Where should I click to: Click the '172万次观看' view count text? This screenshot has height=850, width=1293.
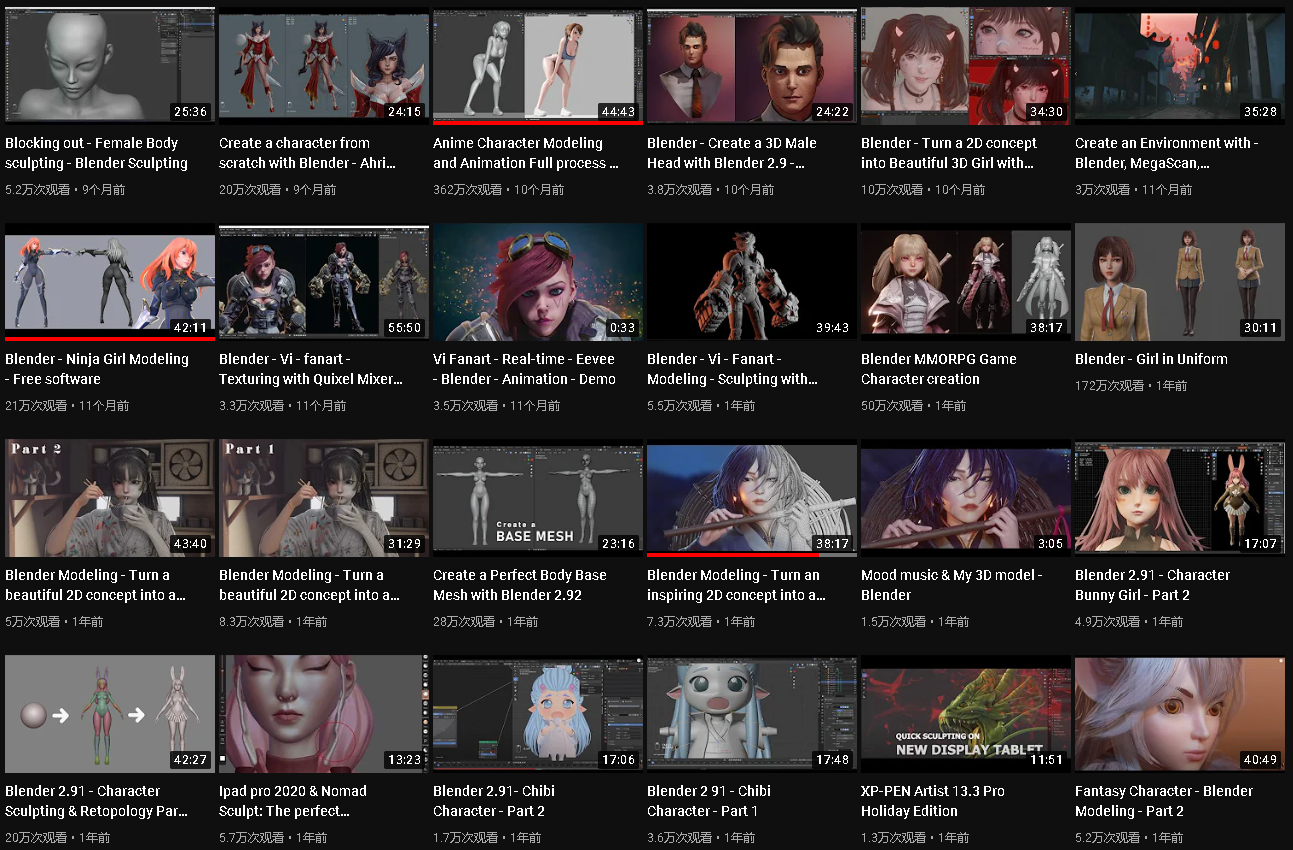[1109, 385]
